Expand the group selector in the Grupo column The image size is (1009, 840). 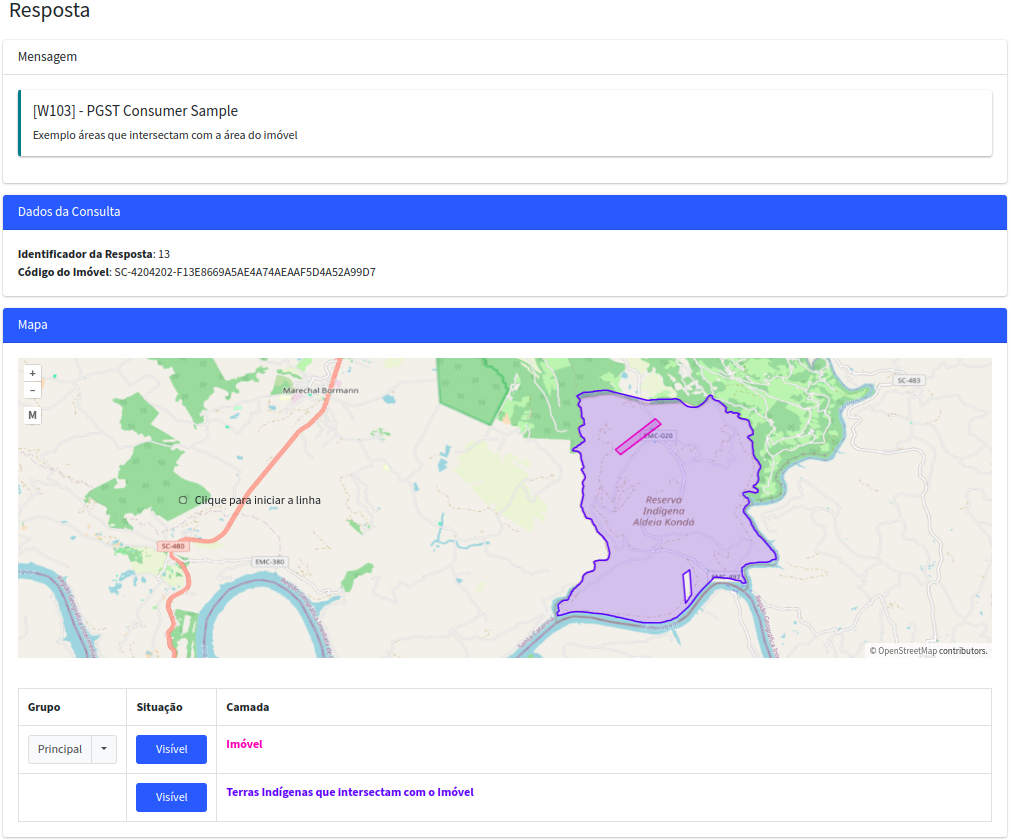[x=72, y=749]
